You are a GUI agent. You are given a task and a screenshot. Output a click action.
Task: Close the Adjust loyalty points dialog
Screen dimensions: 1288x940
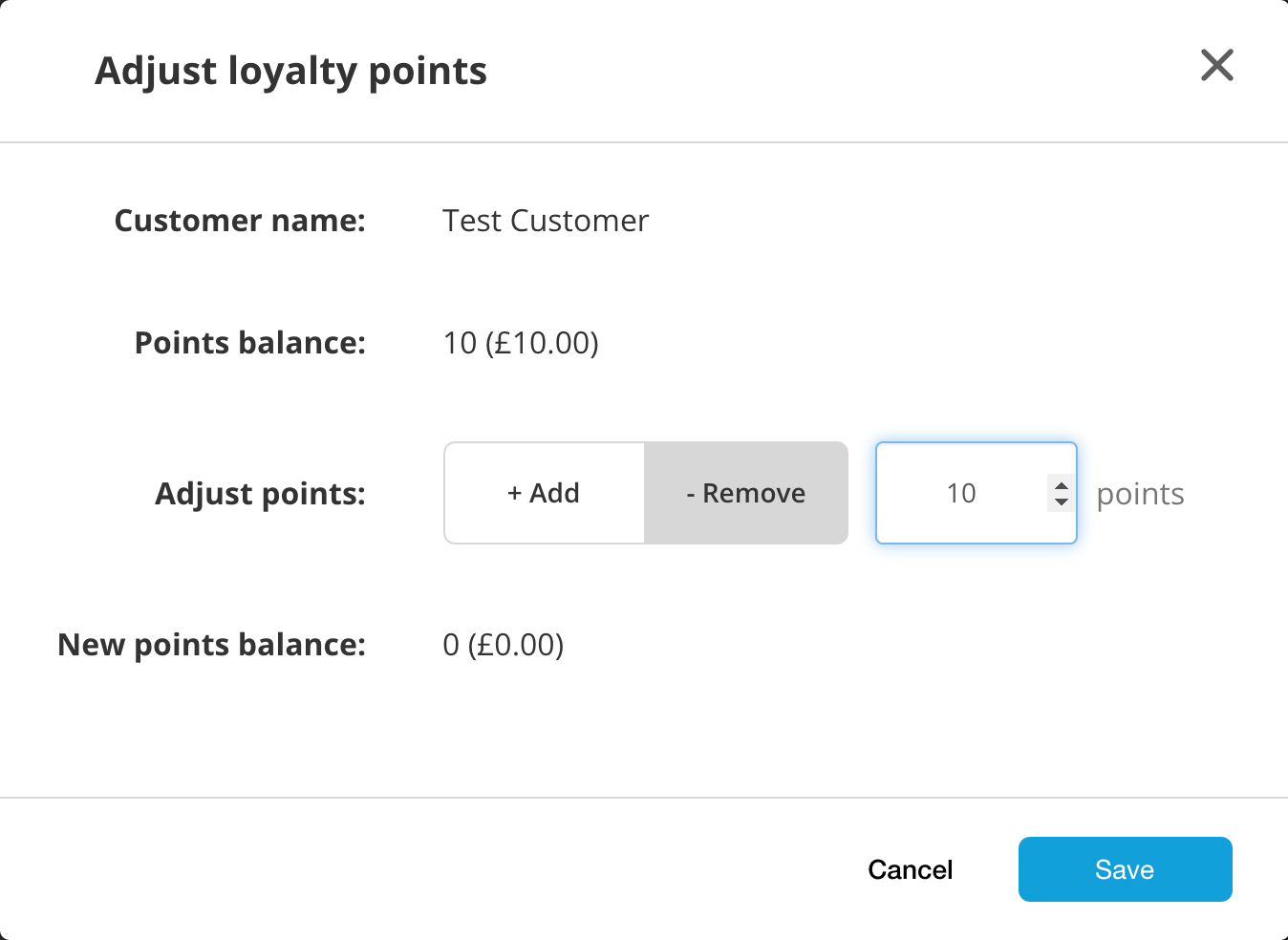point(1216,66)
